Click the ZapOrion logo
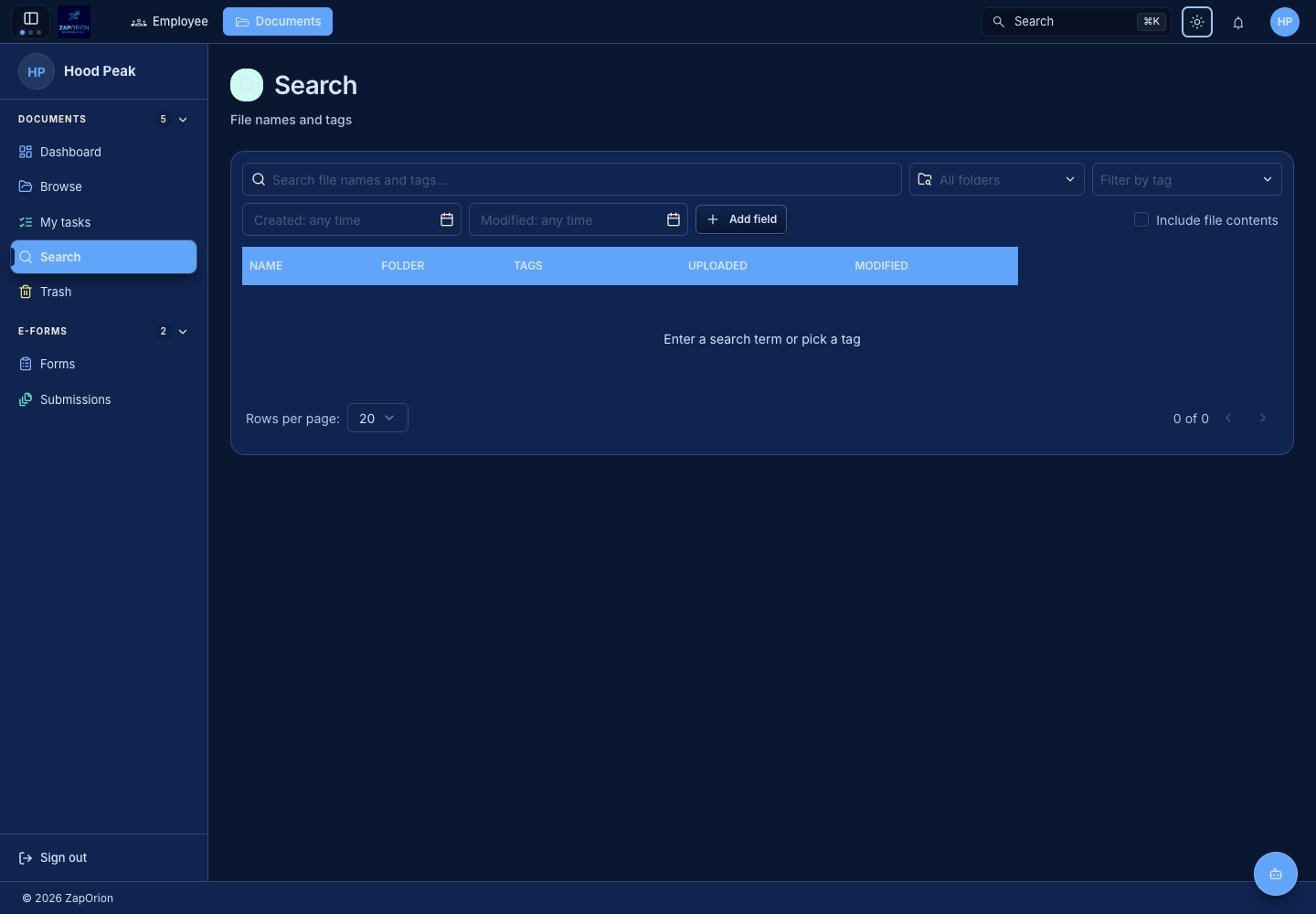The image size is (1316, 914). pos(74,21)
